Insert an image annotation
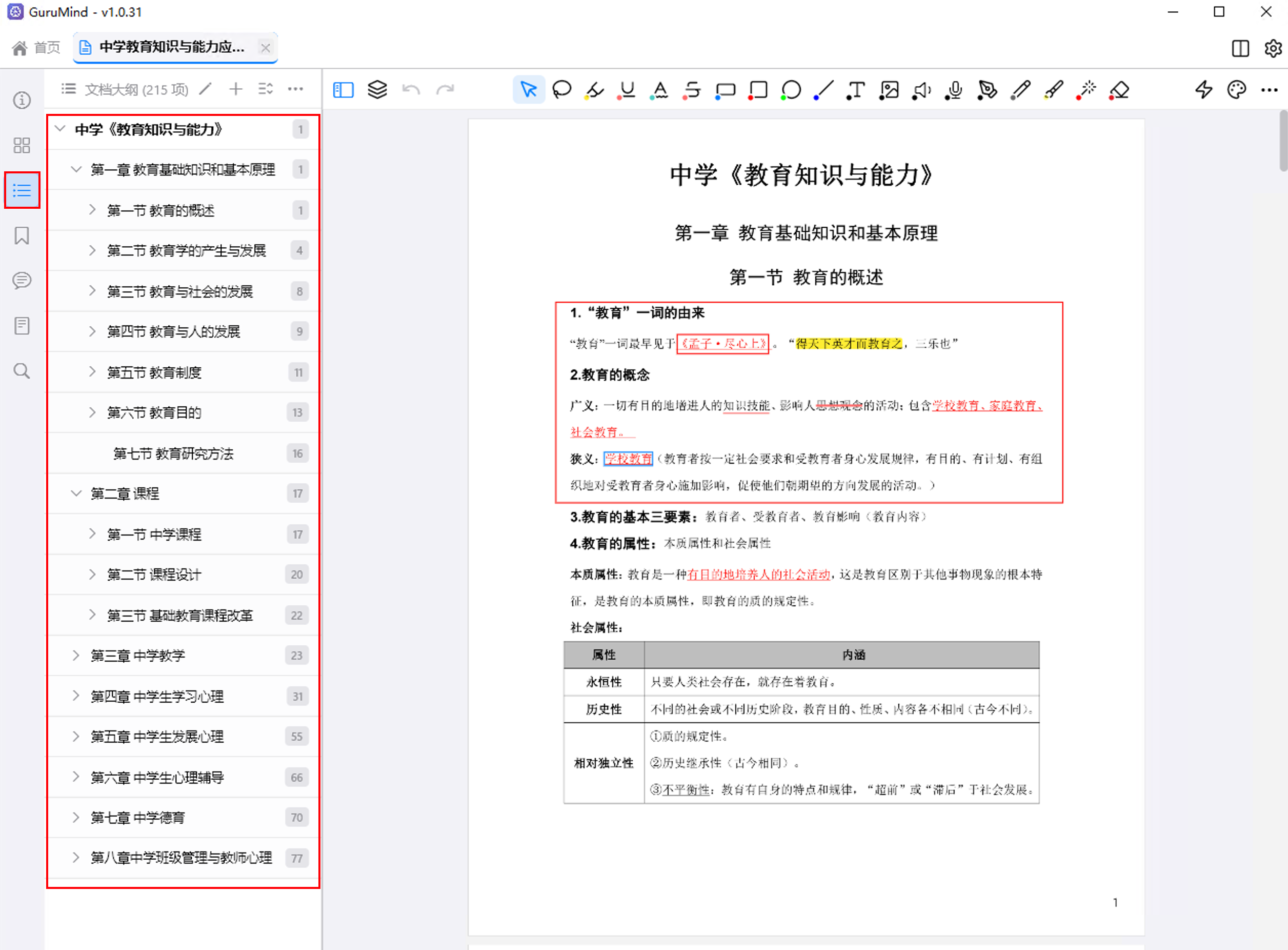Screen dimensions: 1288x950 click(x=889, y=90)
